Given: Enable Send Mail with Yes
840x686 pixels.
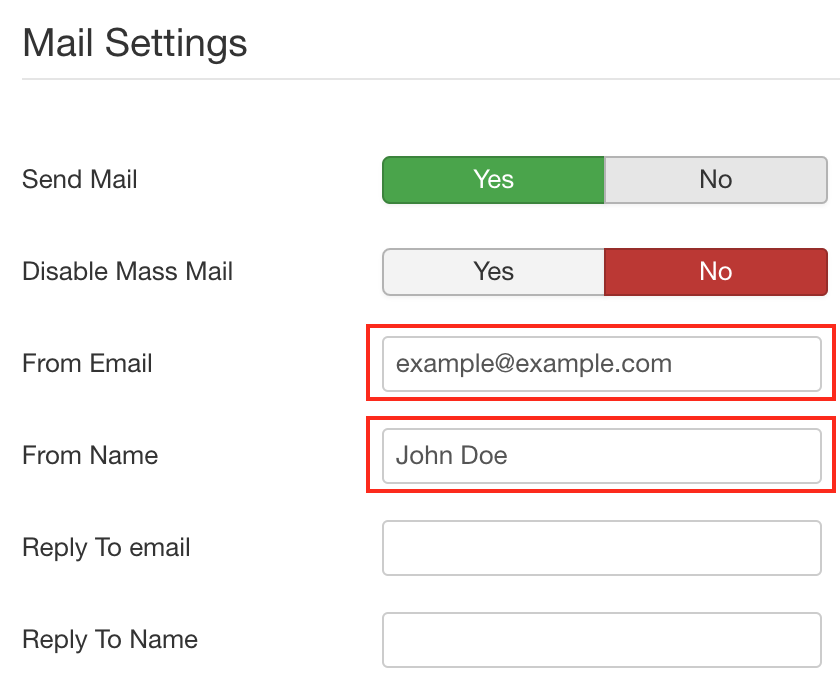Looking at the screenshot, I should point(493,180).
